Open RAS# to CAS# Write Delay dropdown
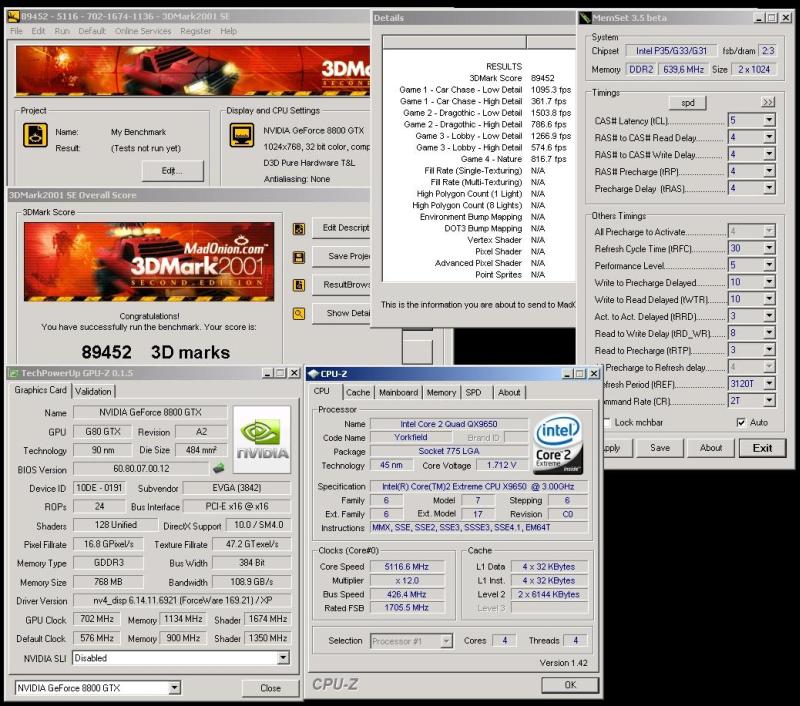The height and width of the screenshot is (706, 800). (x=769, y=154)
